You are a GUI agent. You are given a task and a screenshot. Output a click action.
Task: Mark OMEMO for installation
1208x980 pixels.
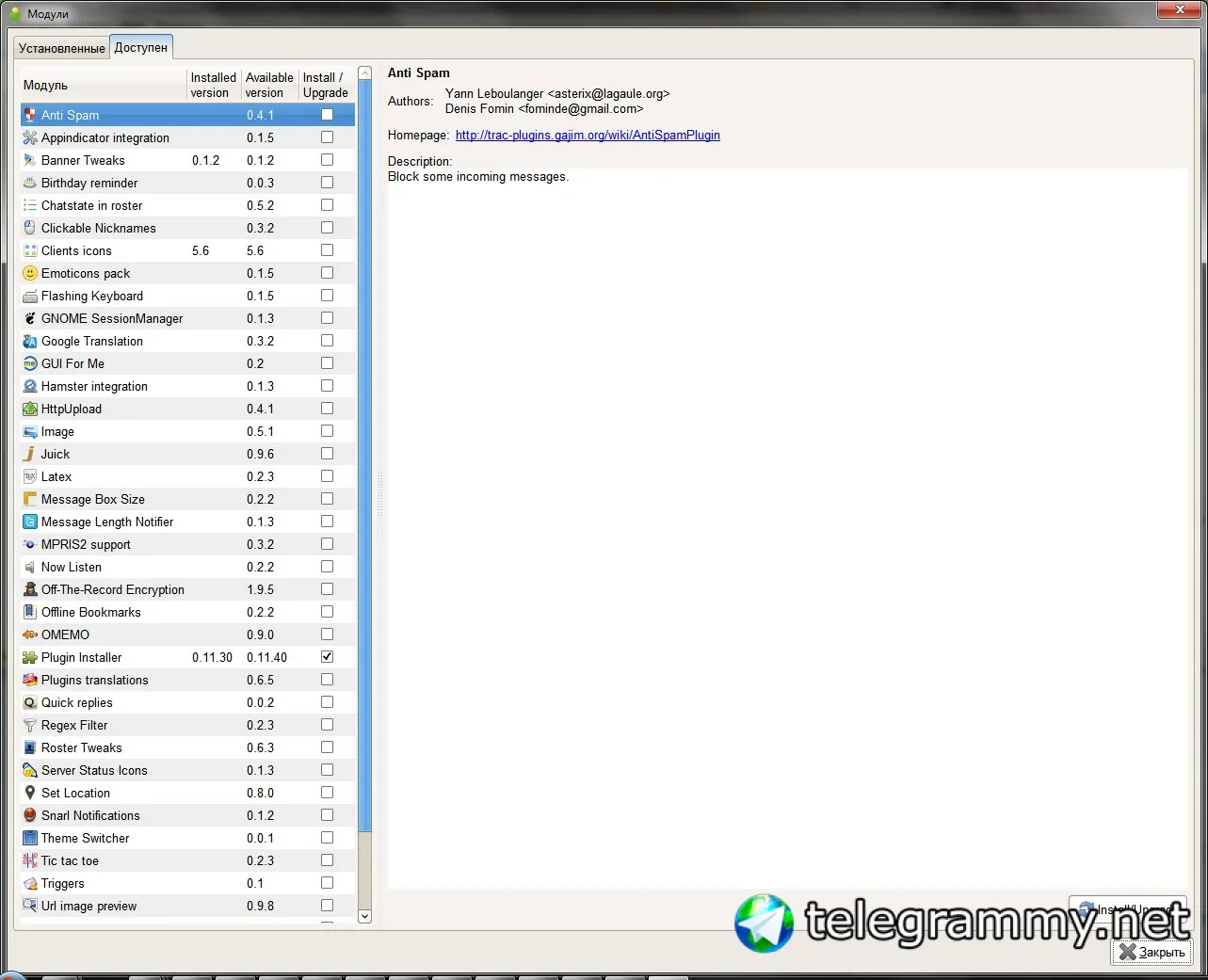point(327,635)
